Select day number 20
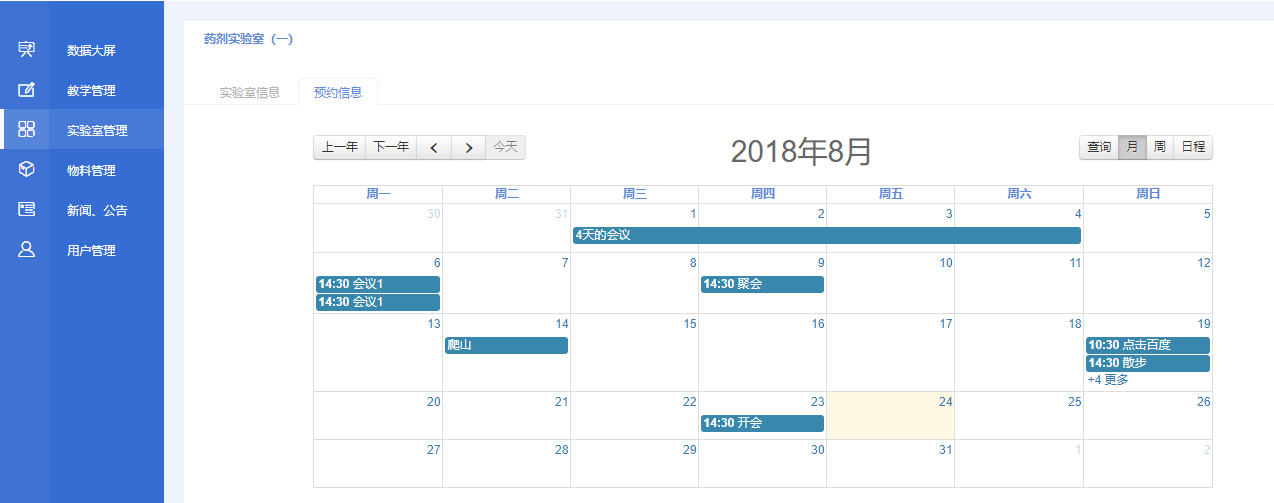Screen dimensions: 1274x503 pos(433,402)
